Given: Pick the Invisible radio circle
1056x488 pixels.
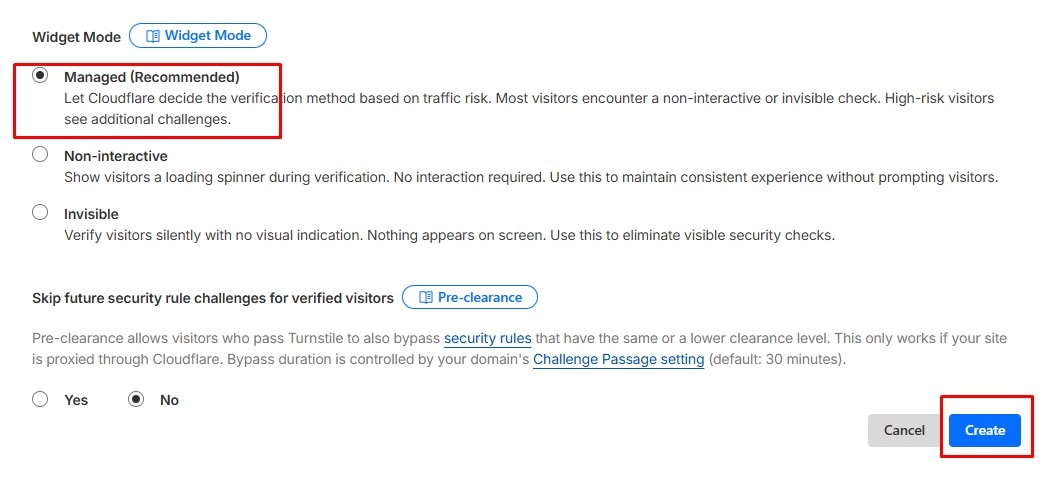Looking at the screenshot, I should click(40, 213).
